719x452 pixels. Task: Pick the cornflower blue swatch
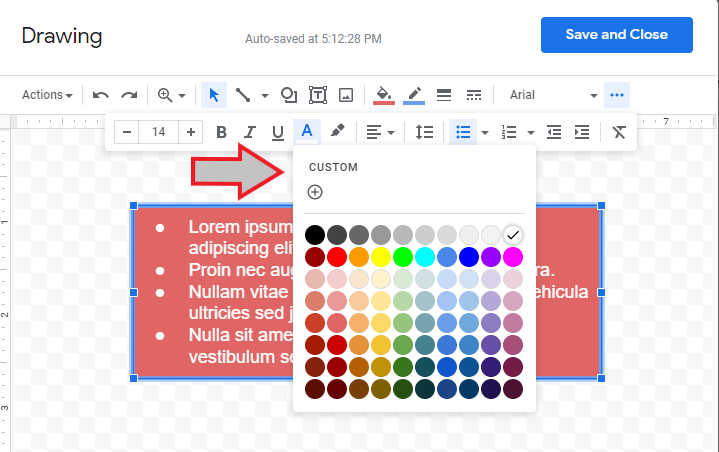(447, 257)
